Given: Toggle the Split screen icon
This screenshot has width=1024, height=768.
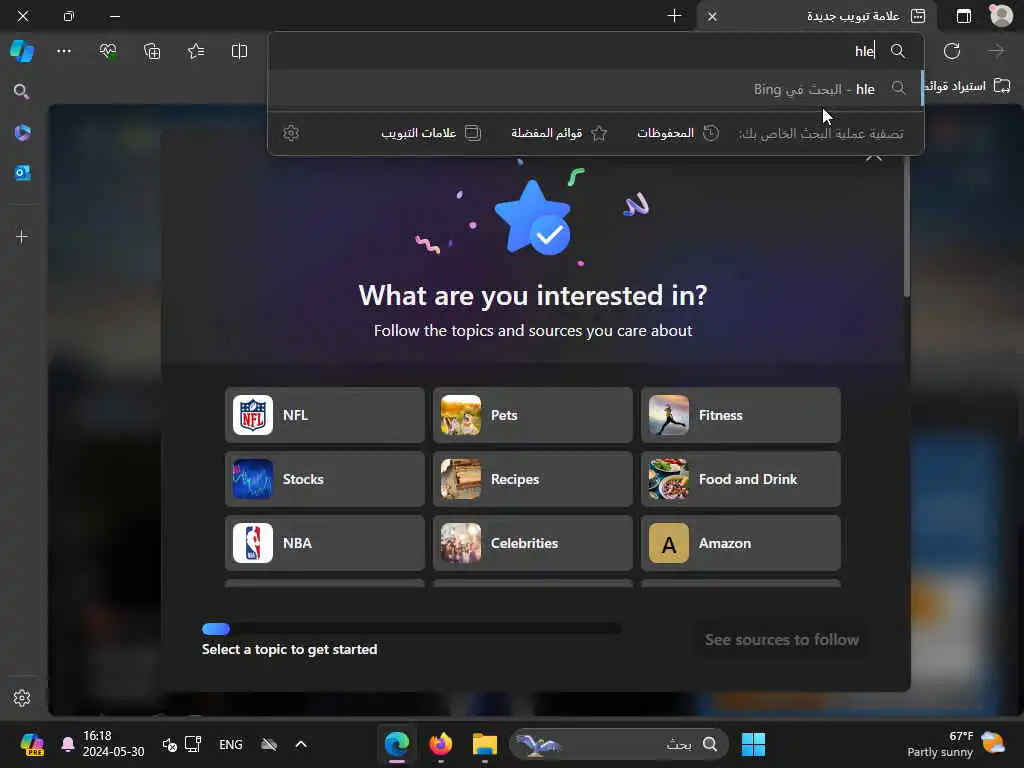Looking at the screenshot, I should click(x=240, y=51).
